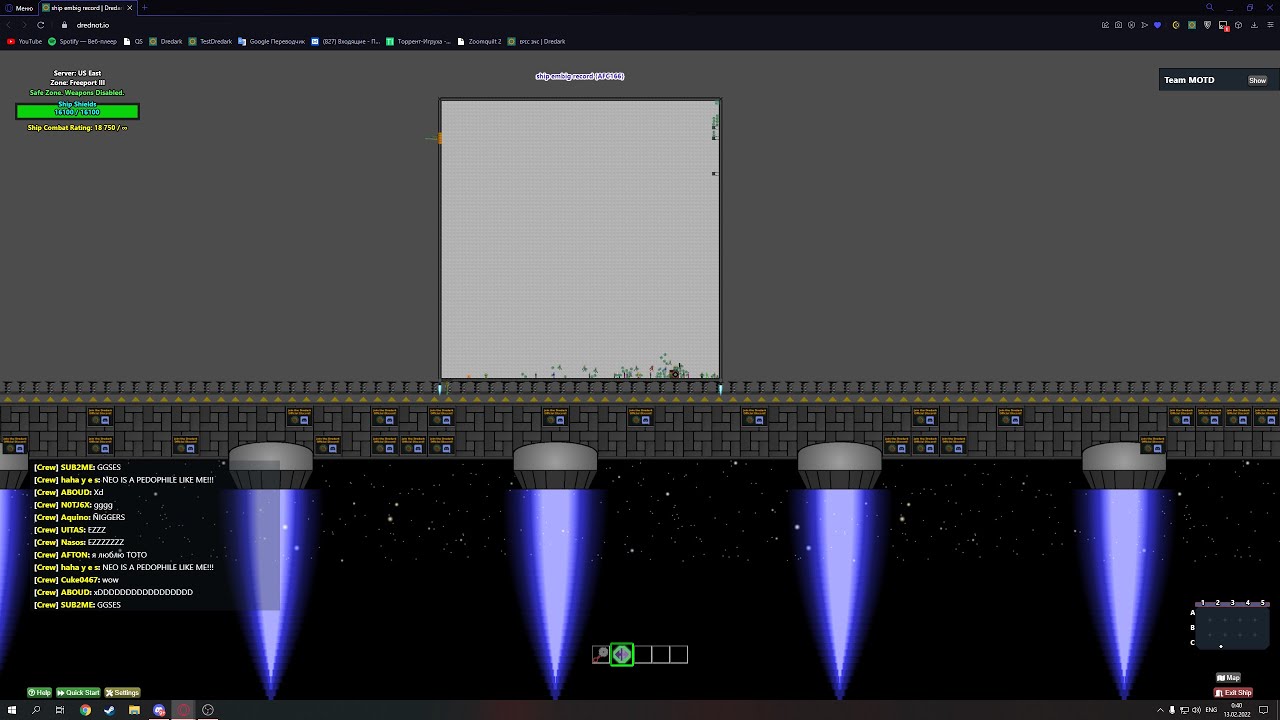Open the in-game Help button
1280x720 pixels.
tap(39, 692)
